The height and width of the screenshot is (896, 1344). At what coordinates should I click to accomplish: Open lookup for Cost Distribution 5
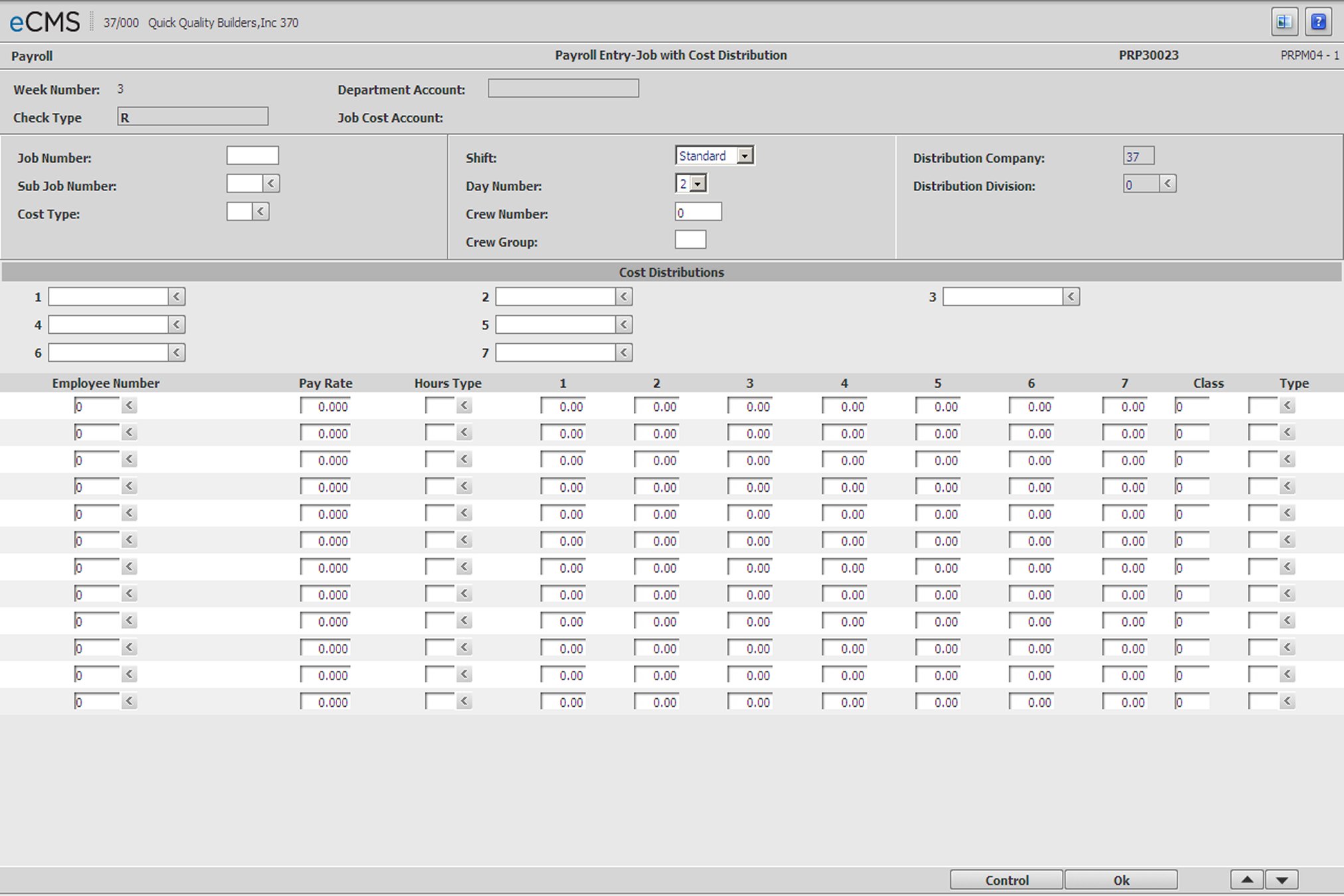coord(624,325)
